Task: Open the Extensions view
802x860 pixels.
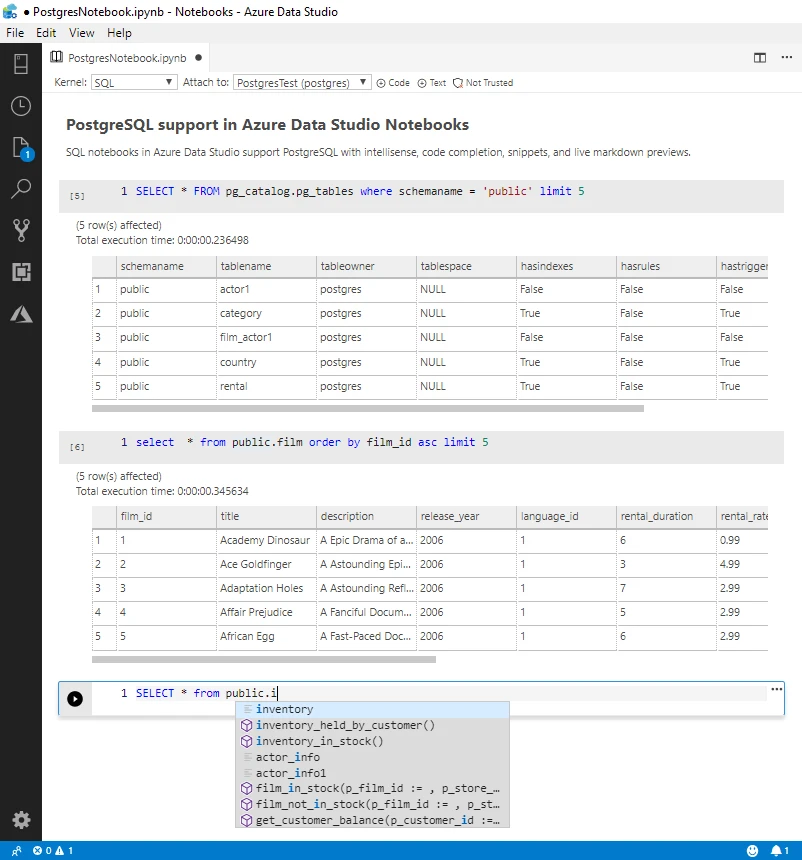Action: click(x=21, y=272)
